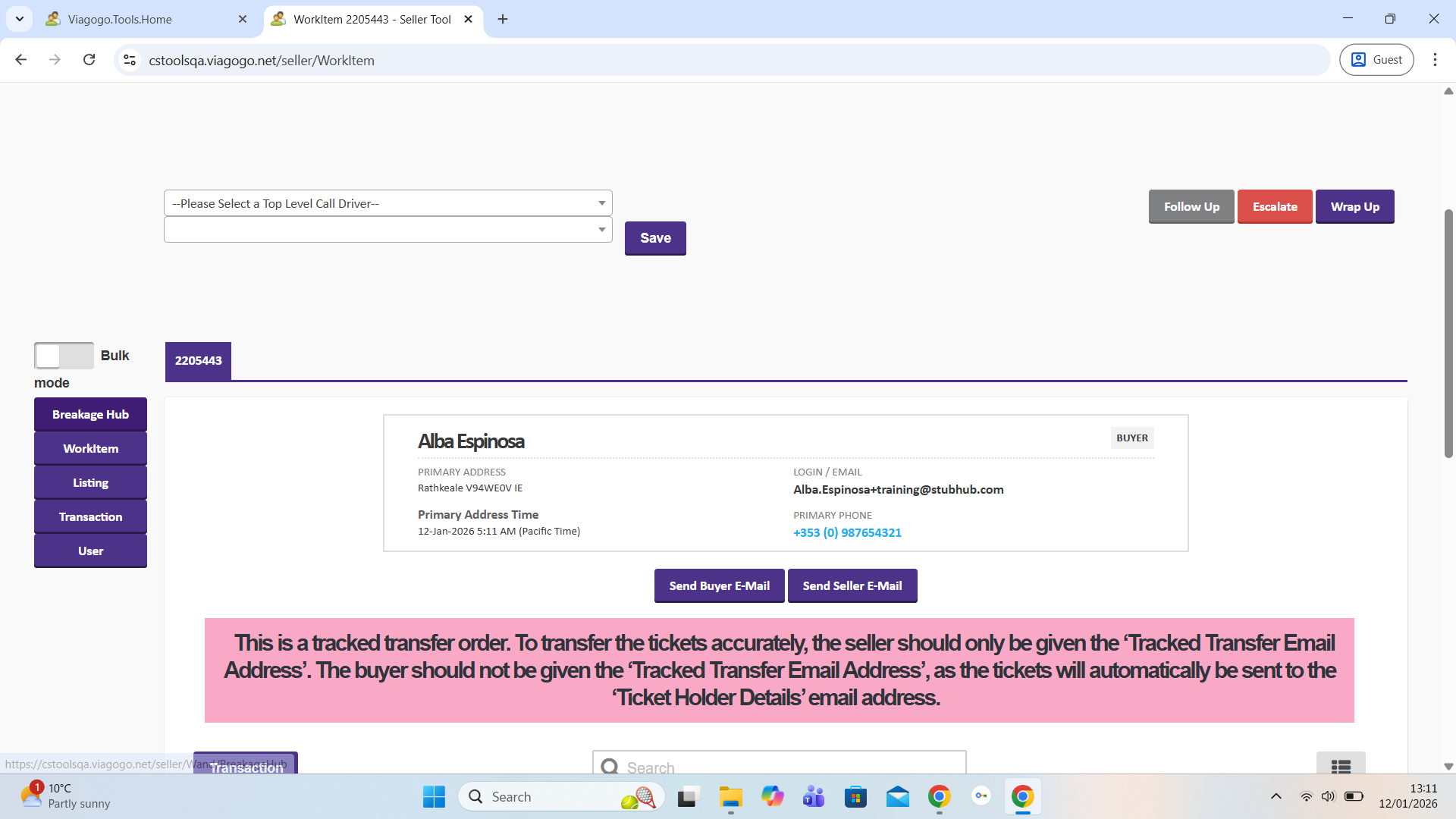Select the 2205443 work item tab
This screenshot has height=819, width=1456.
[198, 361]
